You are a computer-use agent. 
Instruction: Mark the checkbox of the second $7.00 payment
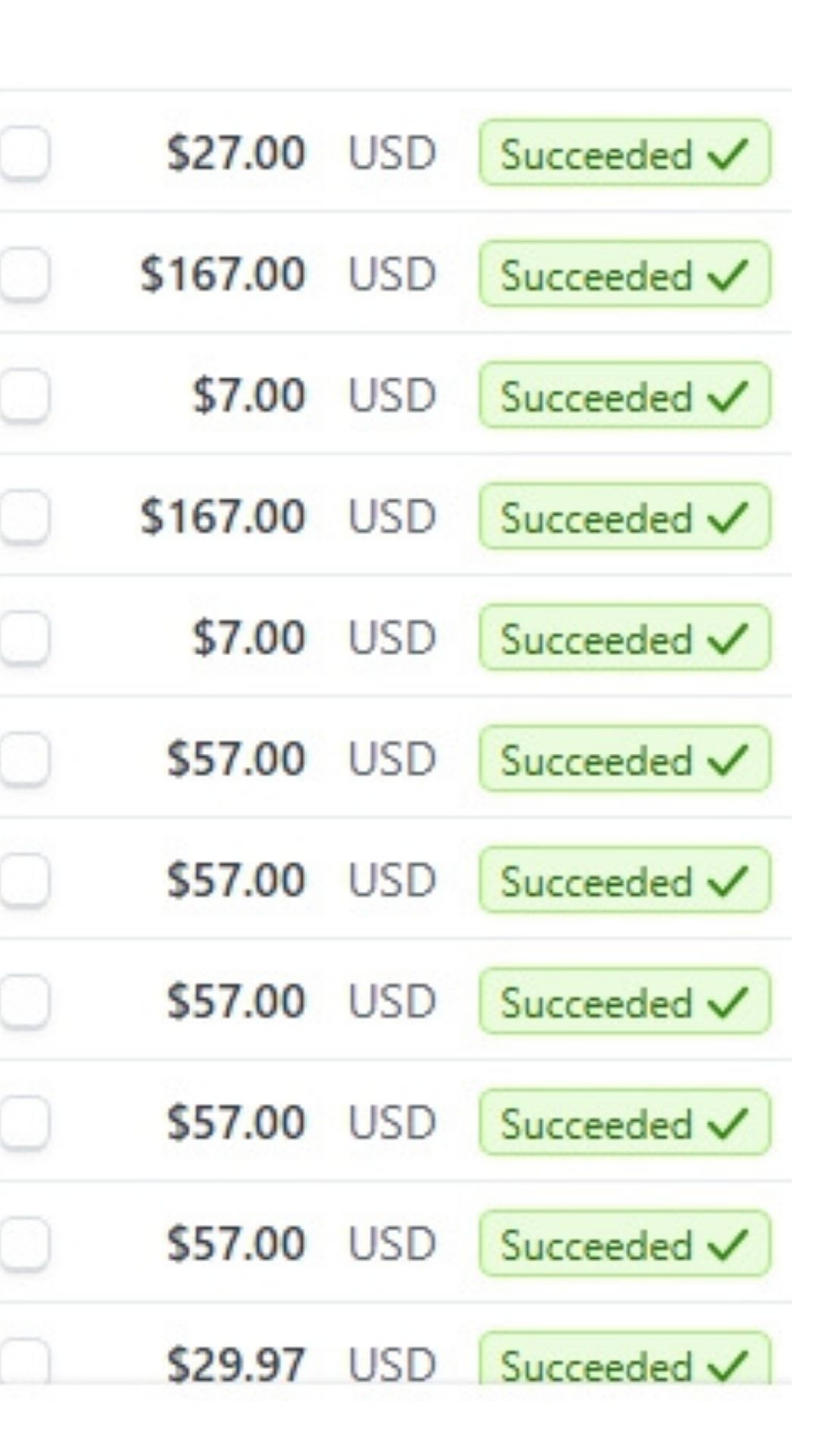tap(24, 638)
